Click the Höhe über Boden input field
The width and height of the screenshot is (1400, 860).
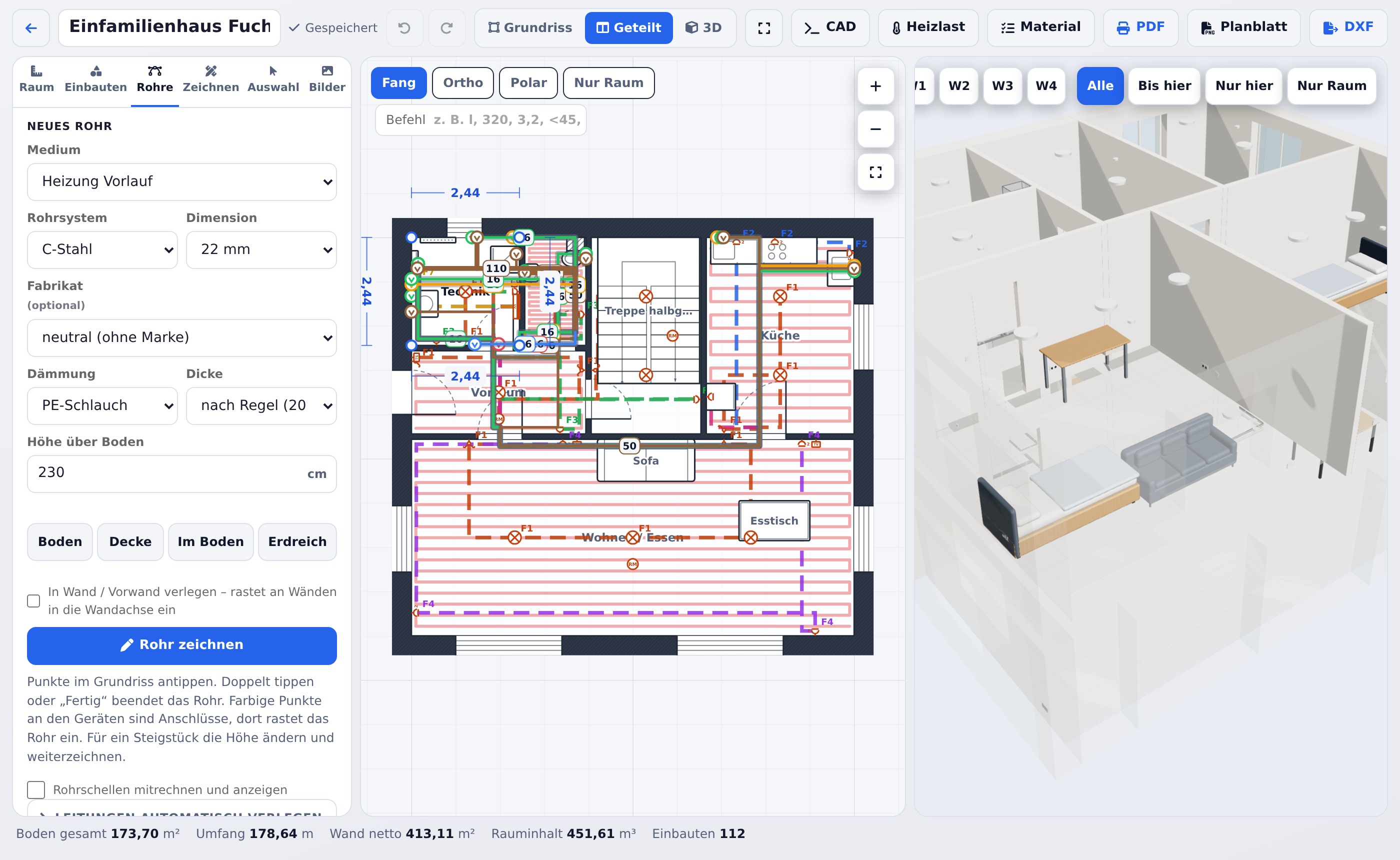click(x=182, y=474)
